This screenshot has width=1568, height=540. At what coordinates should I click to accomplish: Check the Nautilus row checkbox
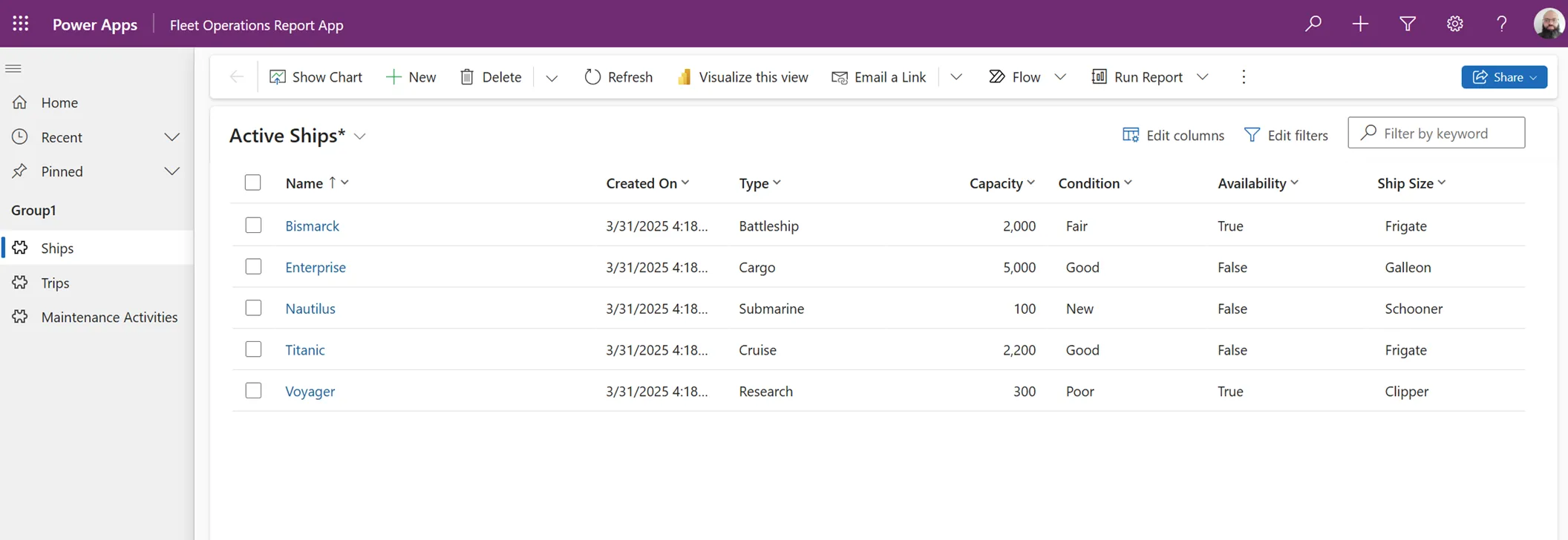click(x=253, y=308)
